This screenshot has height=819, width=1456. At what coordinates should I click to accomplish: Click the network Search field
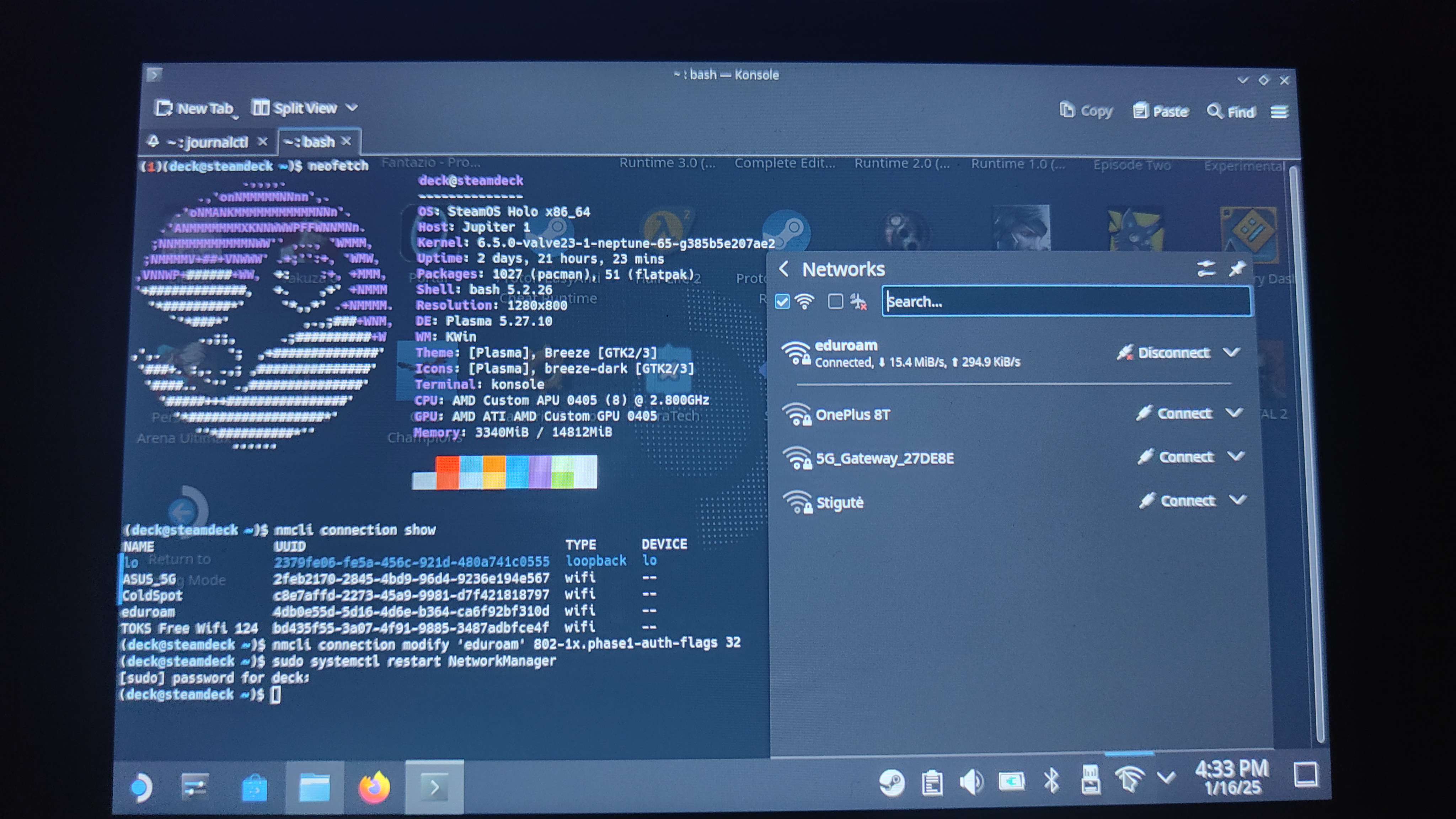tap(1066, 301)
